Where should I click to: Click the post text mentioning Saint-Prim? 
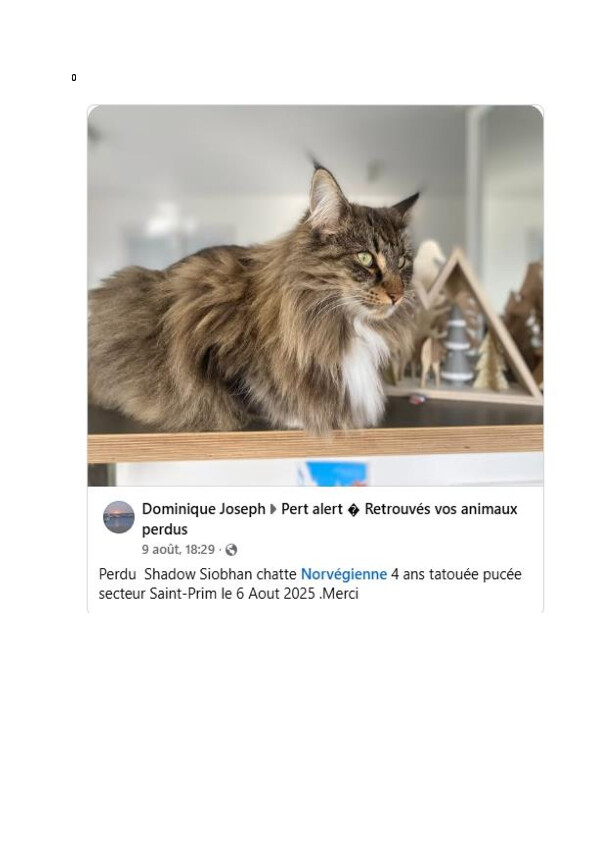tap(310, 584)
